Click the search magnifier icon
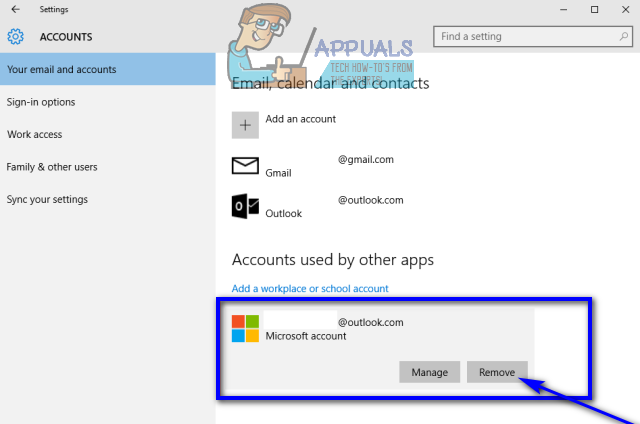This screenshot has width=640, height=424. [x=623, y=37]
